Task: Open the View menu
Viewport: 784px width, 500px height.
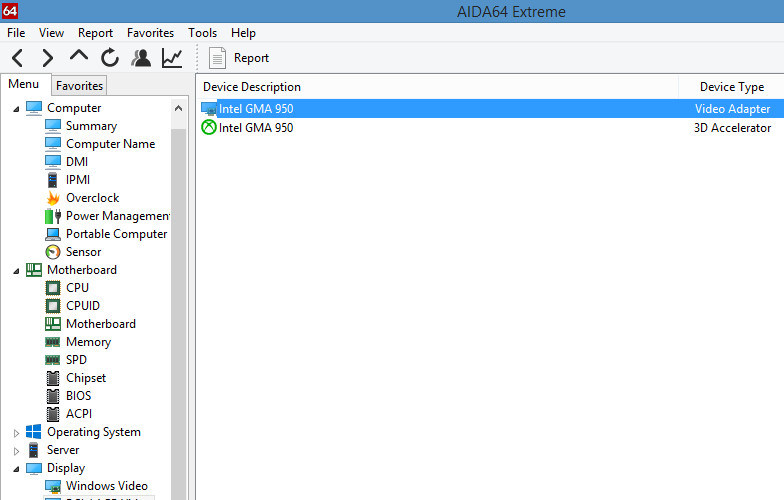Action: [x=52, y=33]
